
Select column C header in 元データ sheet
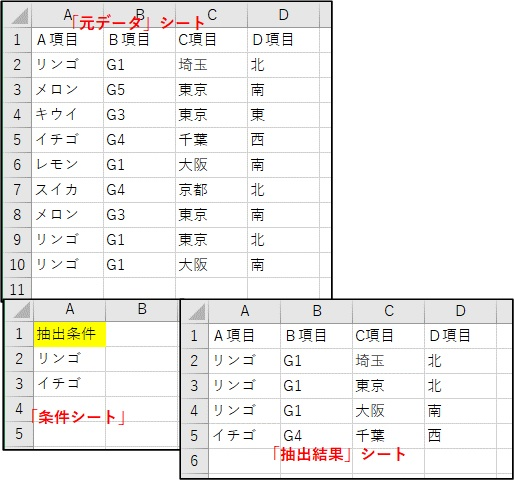click(212, 16)
